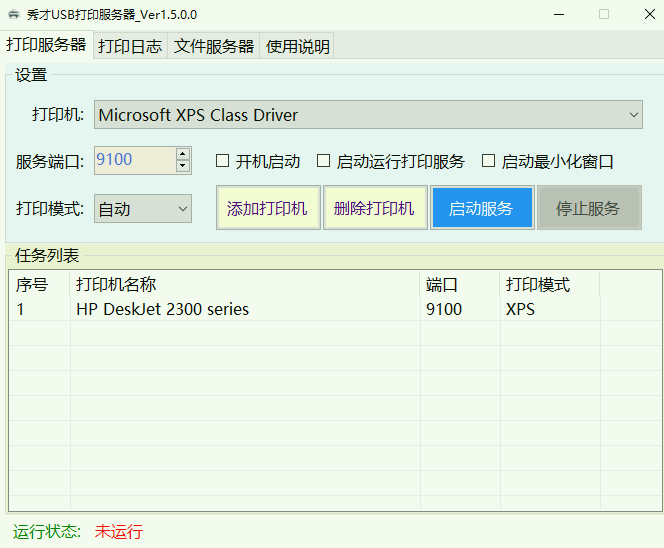Click the printer app icon in title bar
Viewport: 664px width, 548px height.
pyautogui.click(x=13, y=14)
